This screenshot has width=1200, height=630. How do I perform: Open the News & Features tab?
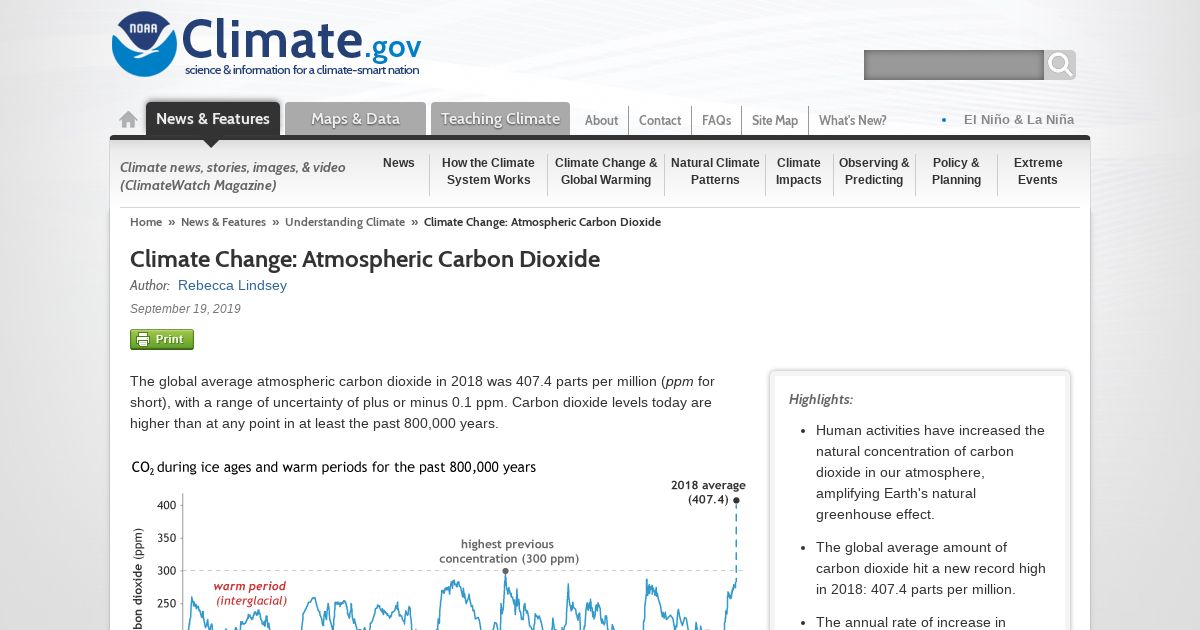[213, 119]
